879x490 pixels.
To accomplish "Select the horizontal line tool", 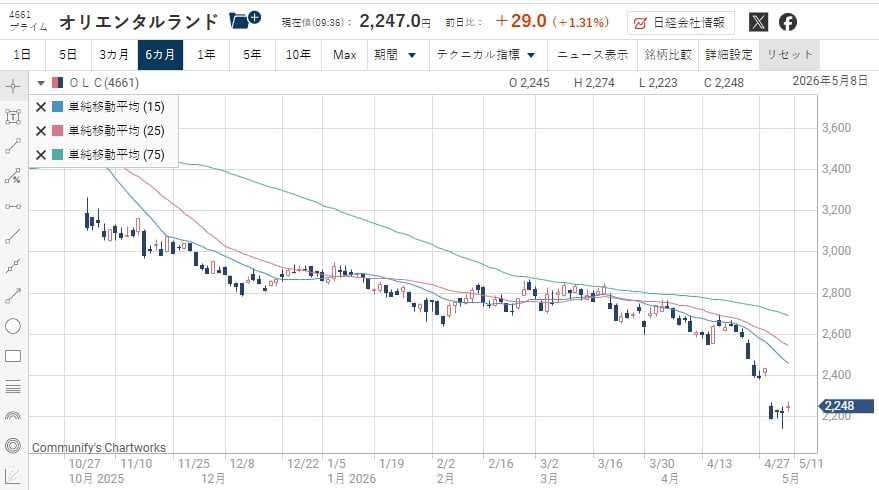I will pos(13,206).
